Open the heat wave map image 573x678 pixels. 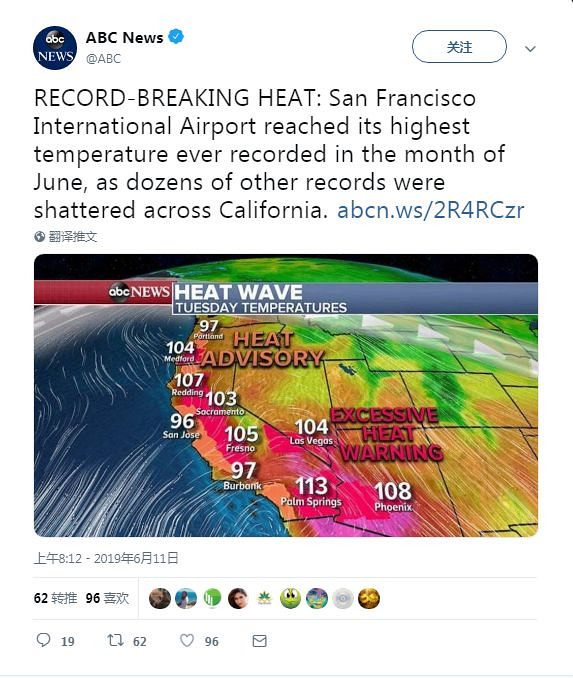pos(286,396)
